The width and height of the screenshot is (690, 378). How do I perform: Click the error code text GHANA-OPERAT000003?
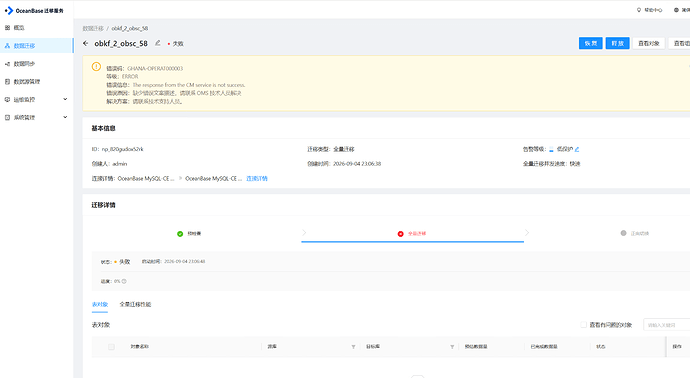pyautogui.click(x=155, y=69)
